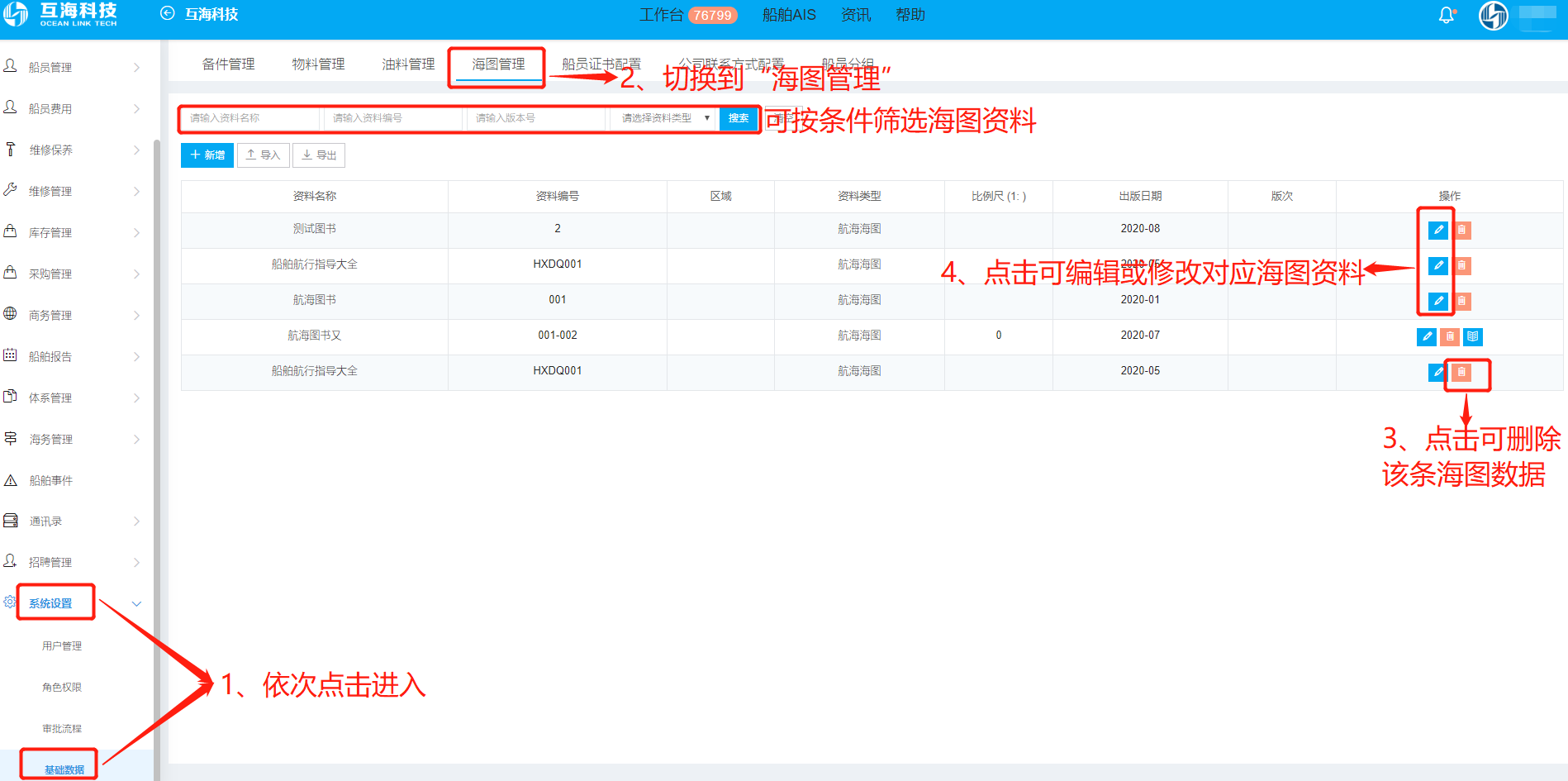
Task: Click the 船员费用 sidebar icon
Action: 11,107
